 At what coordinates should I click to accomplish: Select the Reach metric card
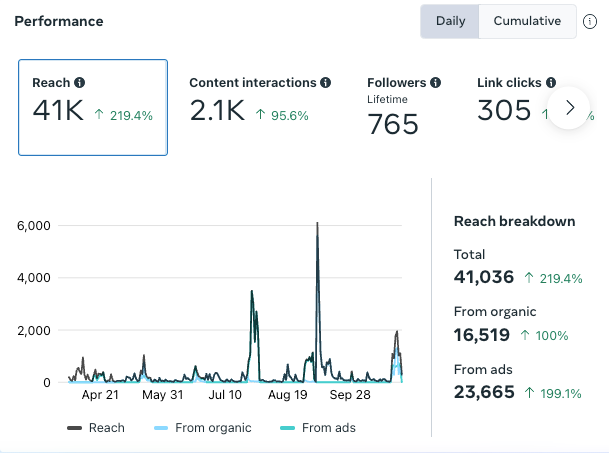tap(93, 108)
